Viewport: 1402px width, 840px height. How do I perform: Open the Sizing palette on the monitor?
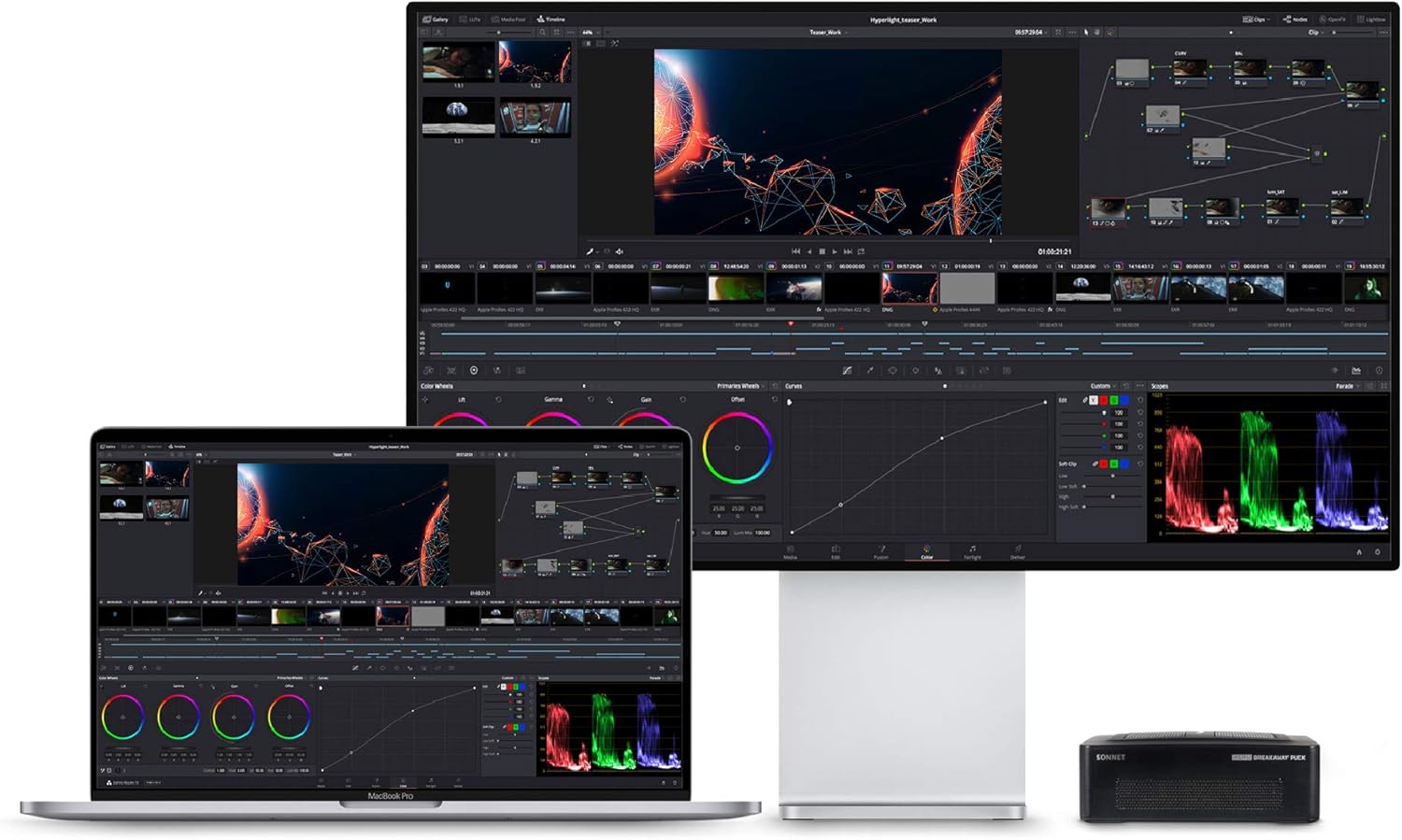[984, 371]
